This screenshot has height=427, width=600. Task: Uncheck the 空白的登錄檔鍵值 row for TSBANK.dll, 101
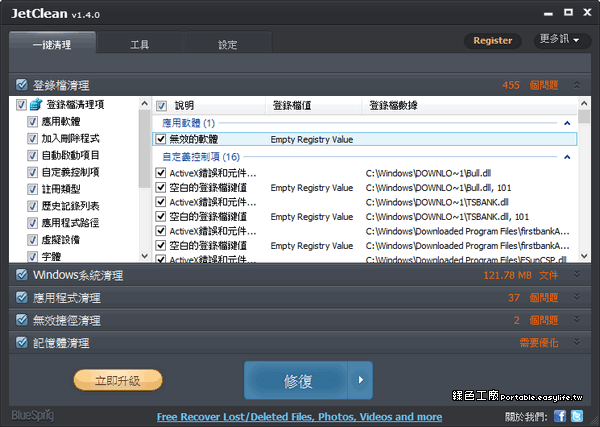click(x=161, y=217)
